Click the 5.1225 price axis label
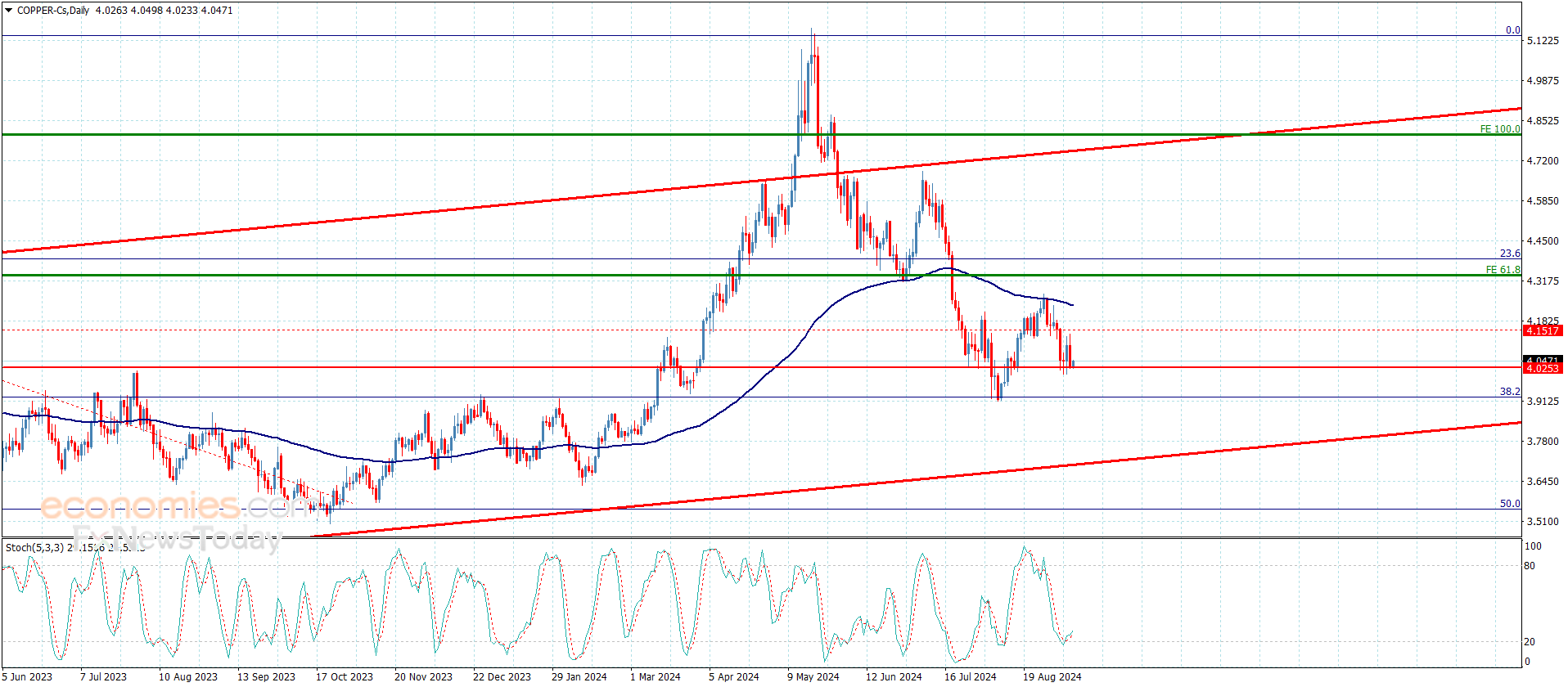Screen dimensions: 1568x687 [1543, 41]
